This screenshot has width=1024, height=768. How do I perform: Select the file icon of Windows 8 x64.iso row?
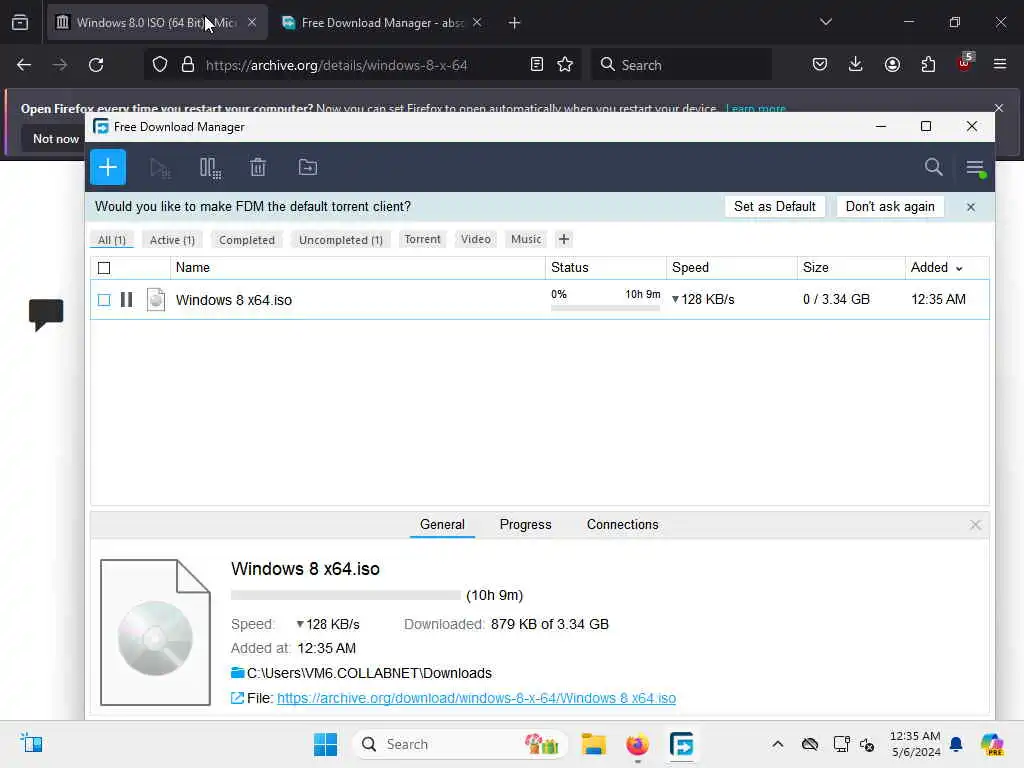point(155,300)
